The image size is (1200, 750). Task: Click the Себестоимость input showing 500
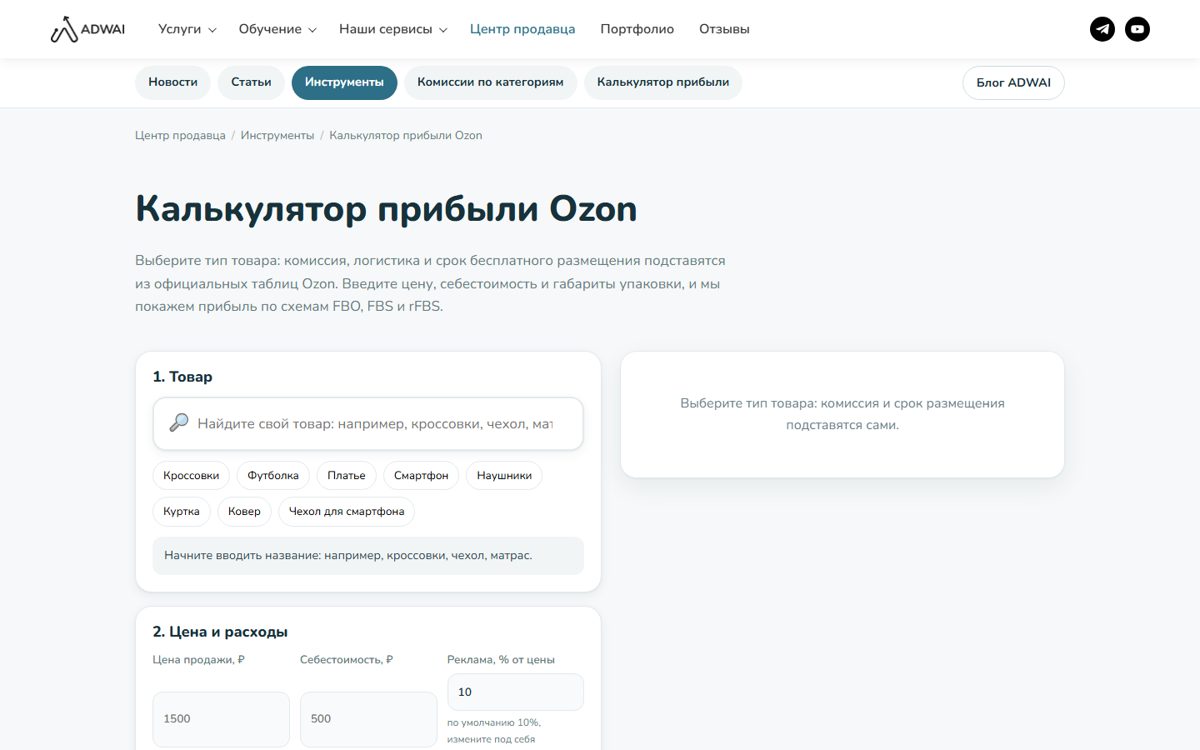tap(368, 719)
